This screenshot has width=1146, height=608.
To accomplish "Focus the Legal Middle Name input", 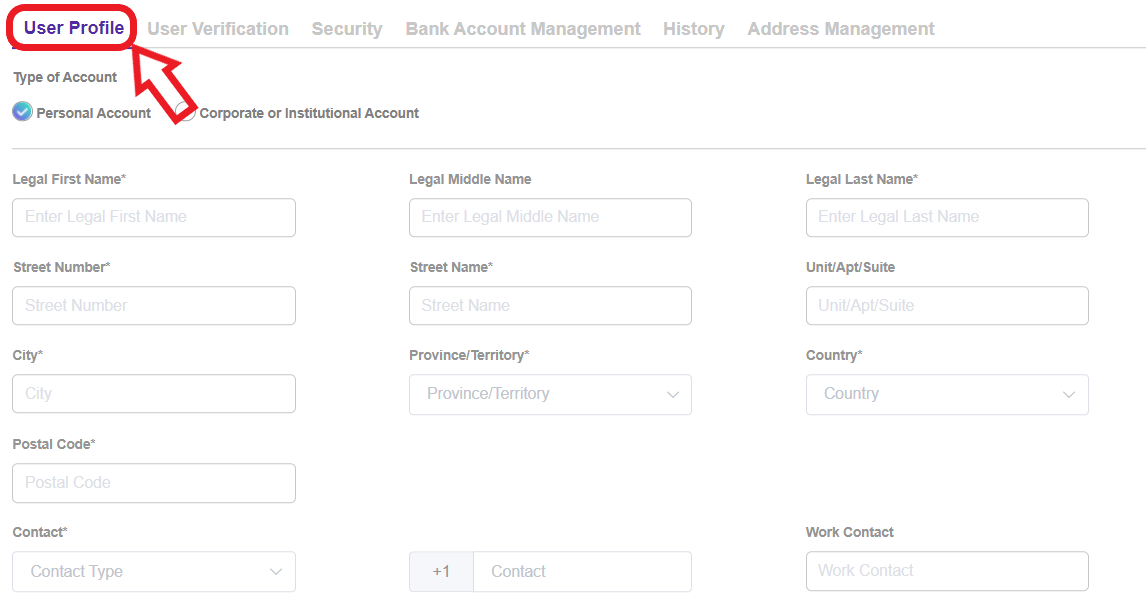I will 550,217.
